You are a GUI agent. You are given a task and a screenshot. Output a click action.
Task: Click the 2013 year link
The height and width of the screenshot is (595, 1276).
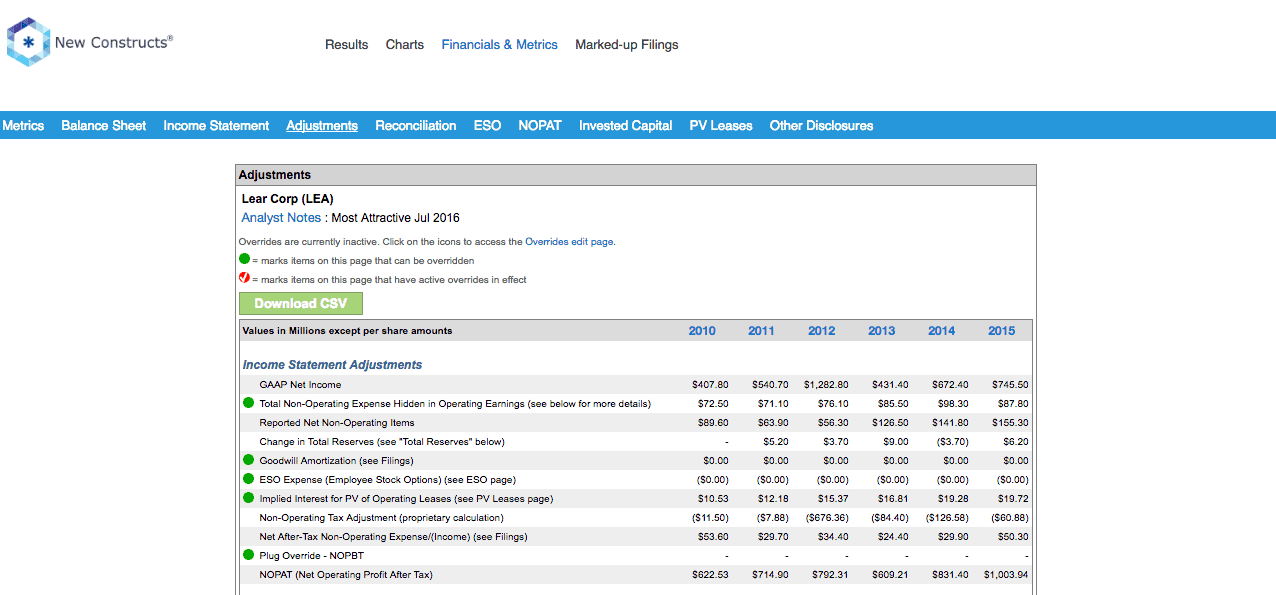point(881,331)
